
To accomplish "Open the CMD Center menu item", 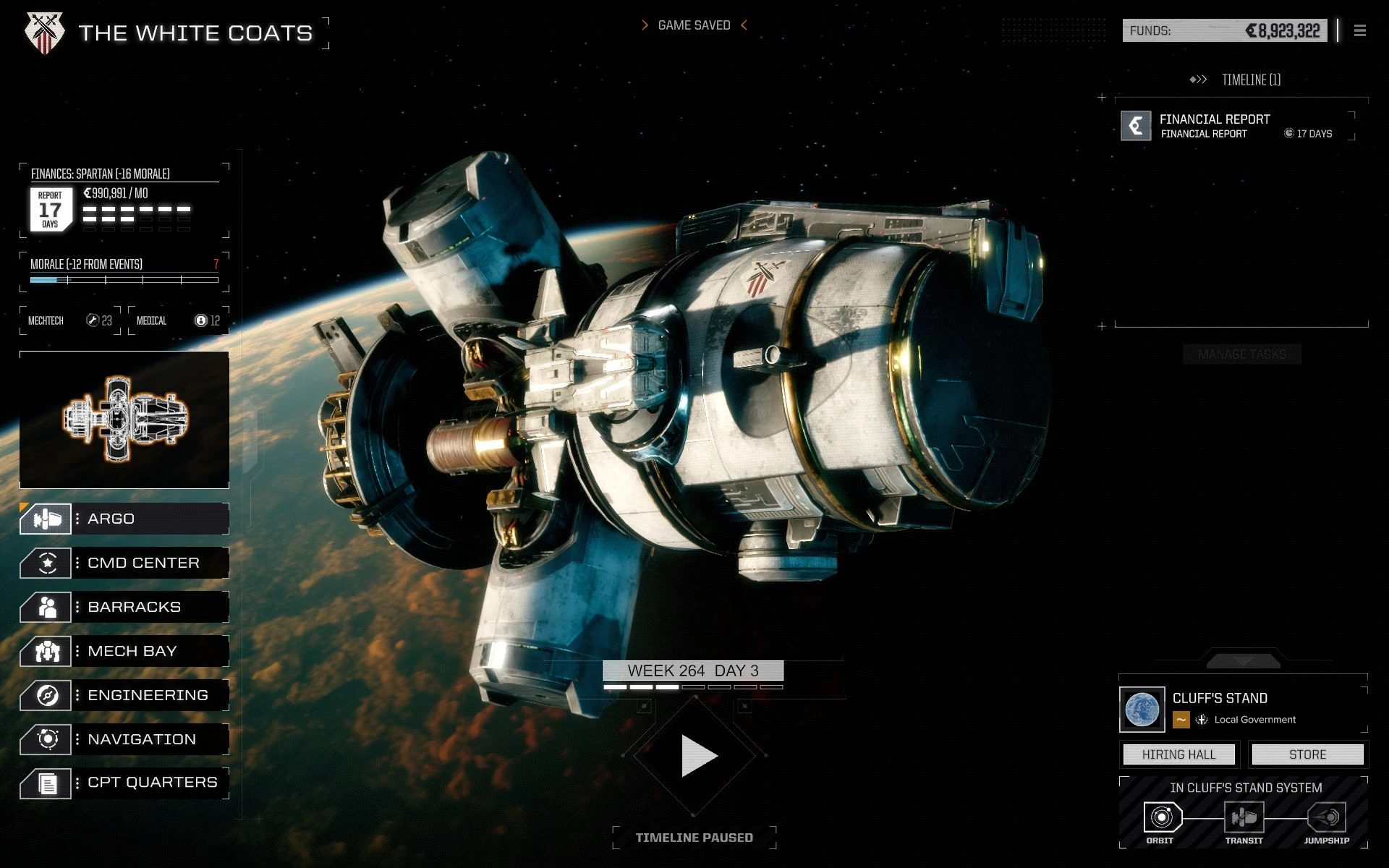I will pyautogui.click(x=124, y=563).
